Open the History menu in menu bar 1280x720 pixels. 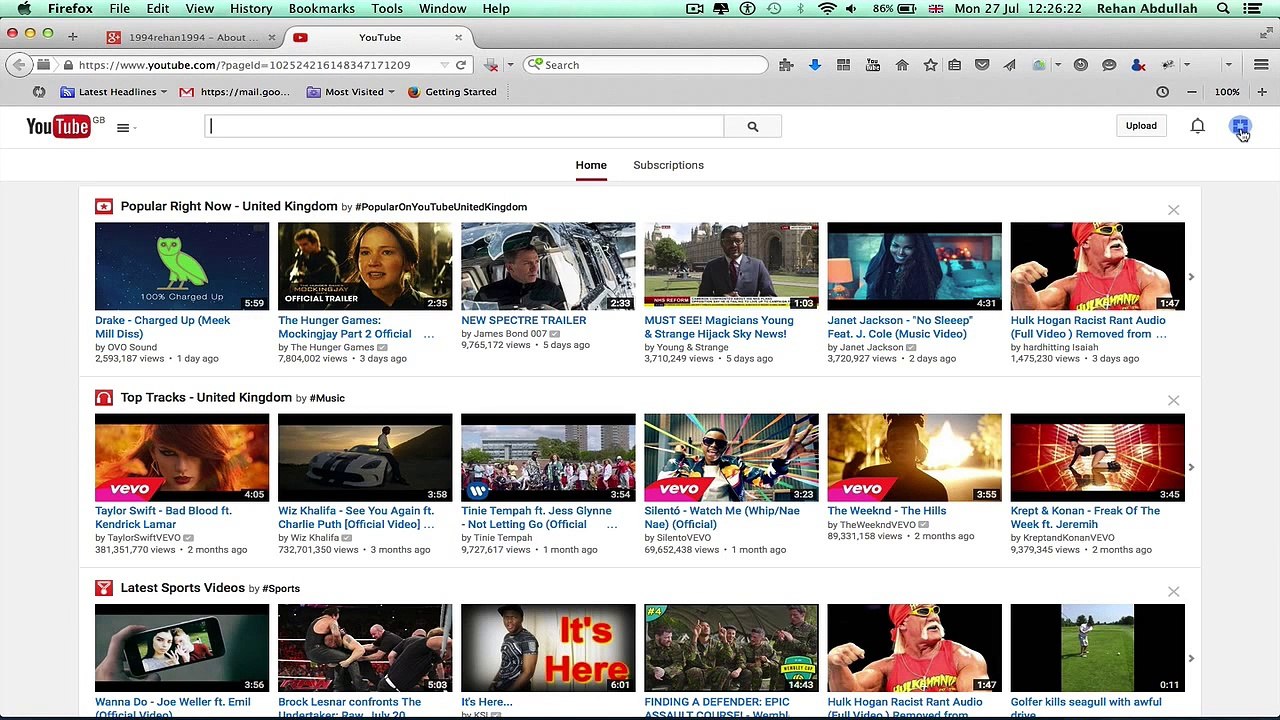coord(251,9)
